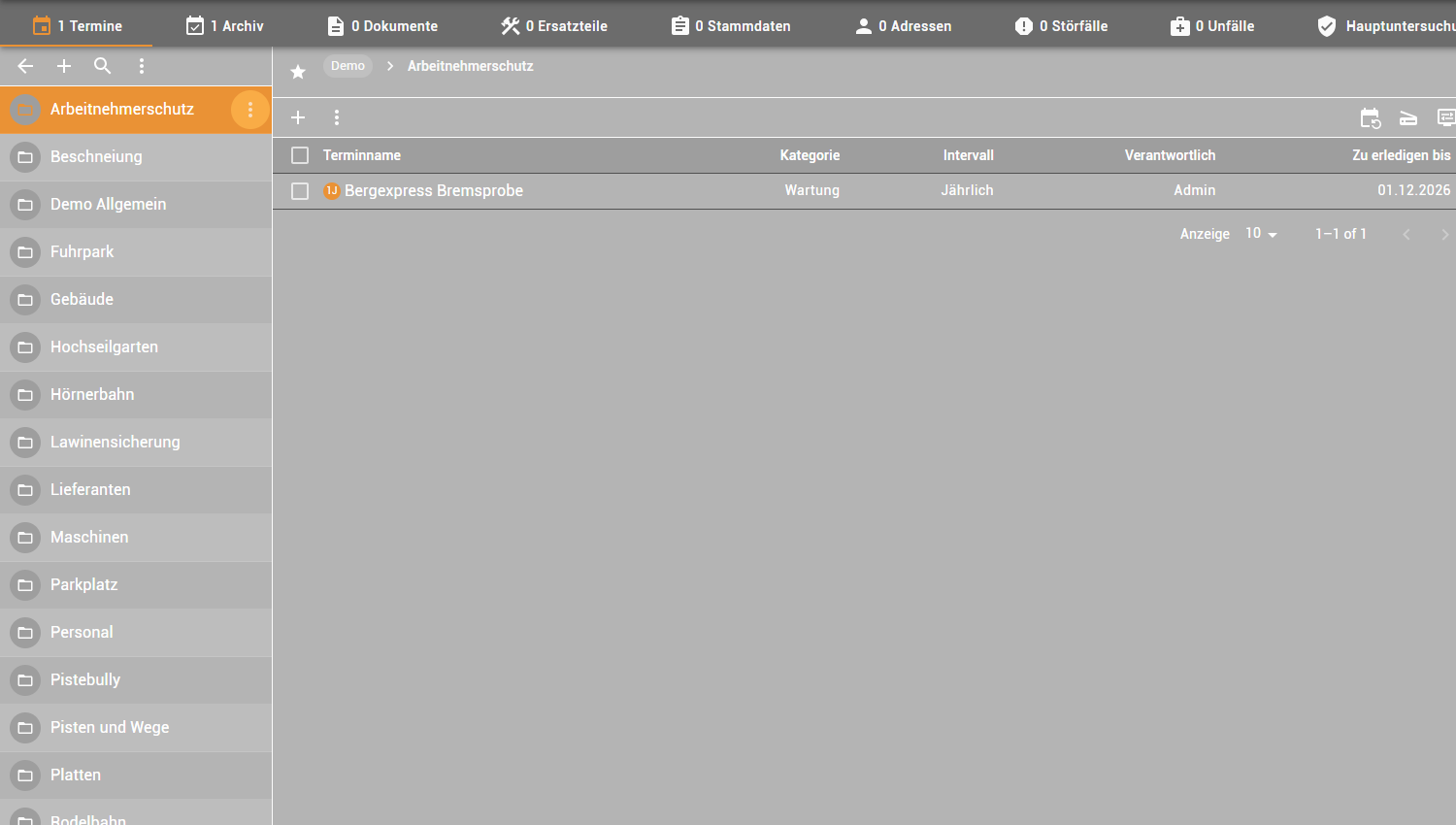Select all rows with header checkbox
Image resolution: width=1456 pixels, height=825 pixels.
pos(300,155)
